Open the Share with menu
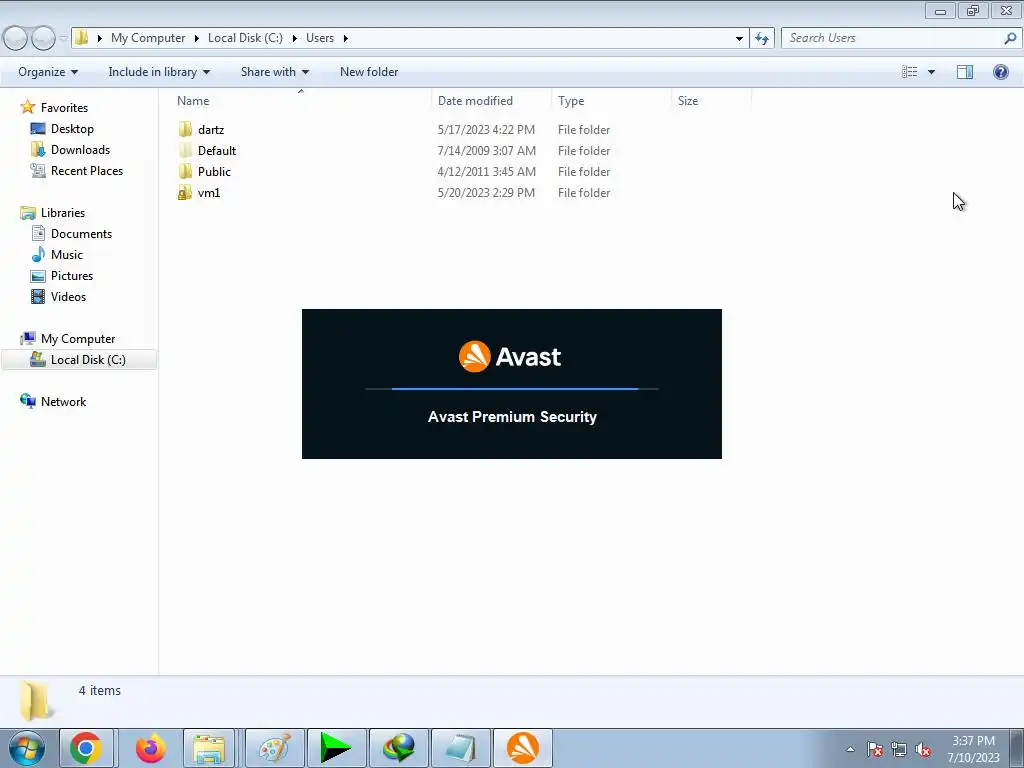Screen dimensions: 1024x768 (x=274, y=72)
